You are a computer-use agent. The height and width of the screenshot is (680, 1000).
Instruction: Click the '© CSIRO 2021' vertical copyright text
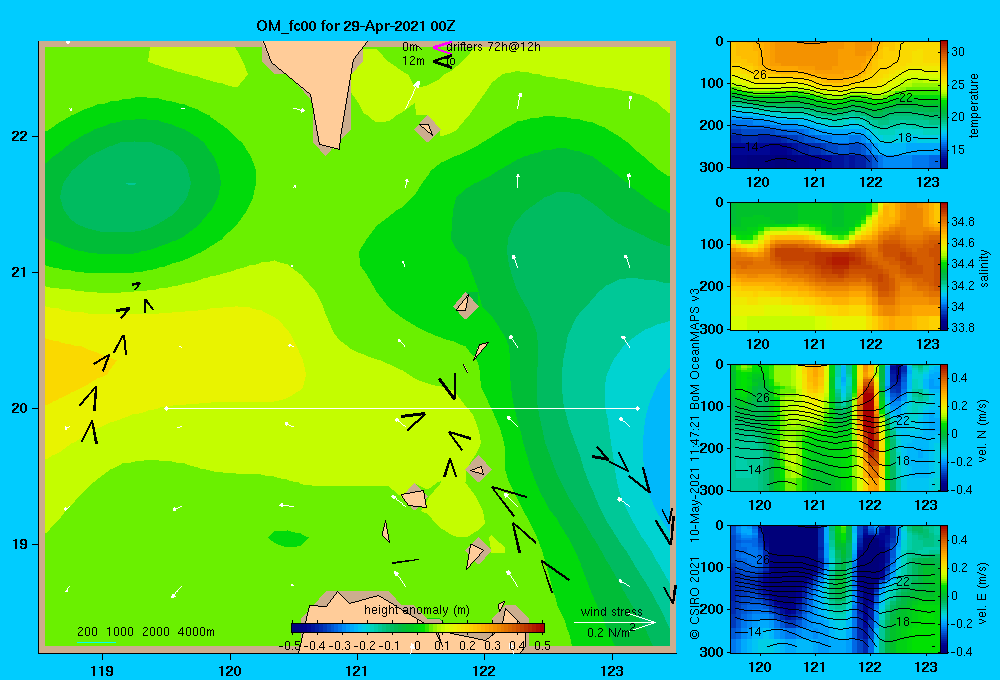pyautogui.click(x=695, y=597)
